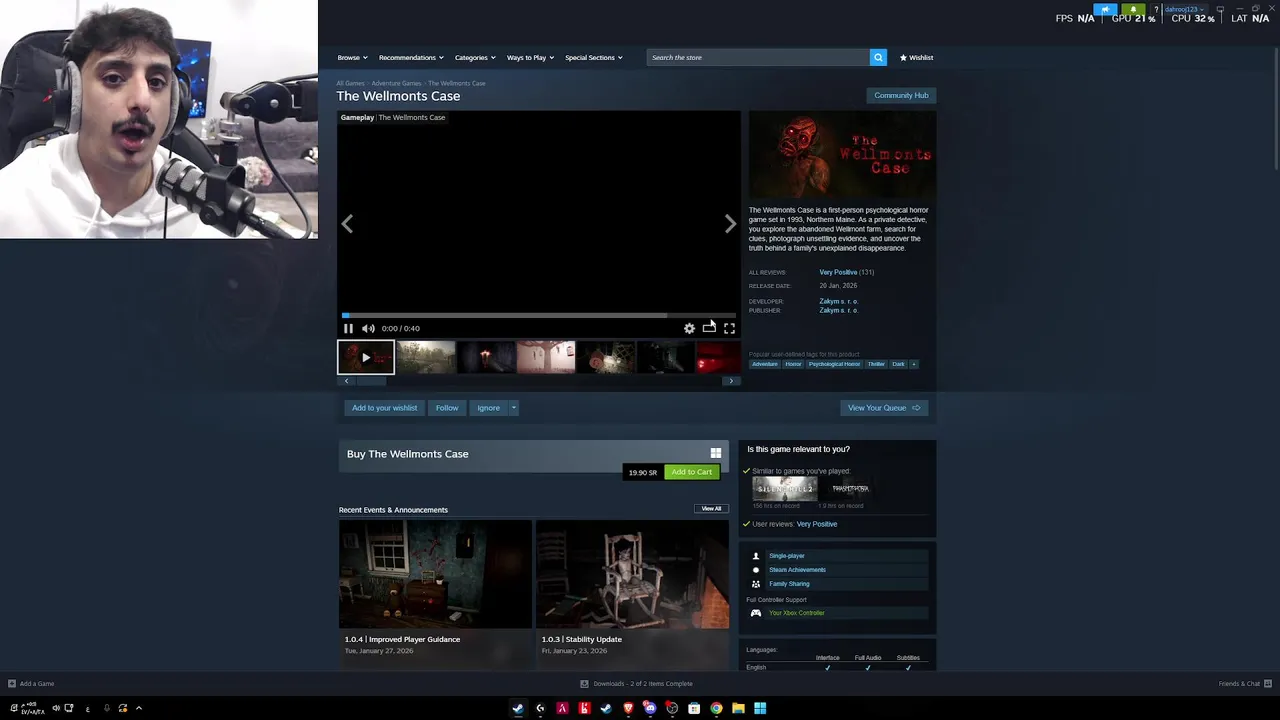Expand the Special Sections menu
The image size is (1280, 720).
(x=593, y=57)
